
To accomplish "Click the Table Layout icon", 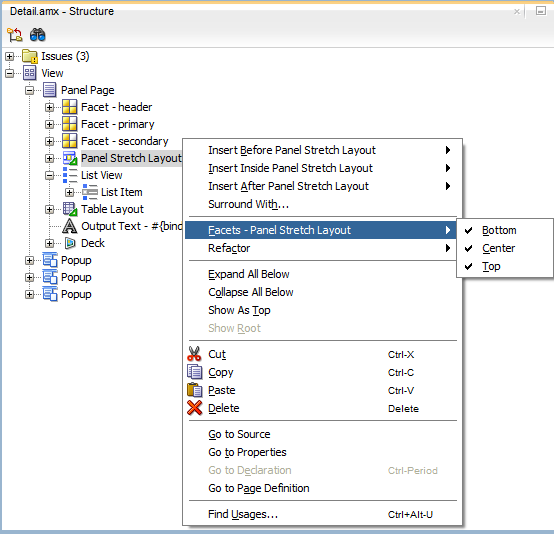I will [x=70, y=209].
